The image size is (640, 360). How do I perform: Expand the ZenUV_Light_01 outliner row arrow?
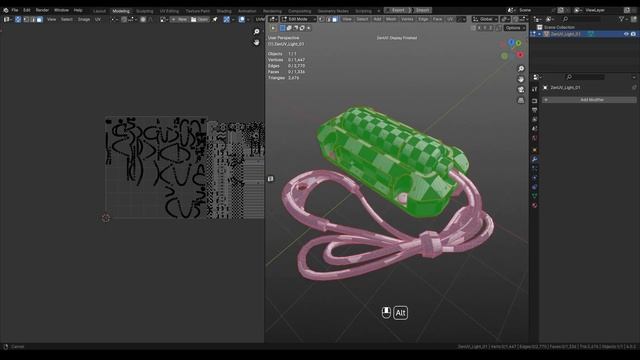point(539,34)
